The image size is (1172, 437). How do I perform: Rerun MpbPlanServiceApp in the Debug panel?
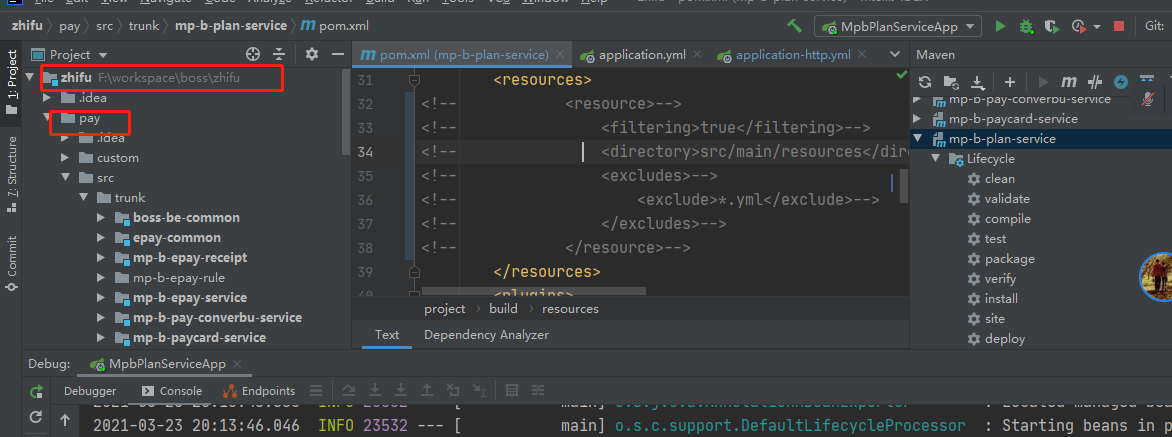click(36, 391)
